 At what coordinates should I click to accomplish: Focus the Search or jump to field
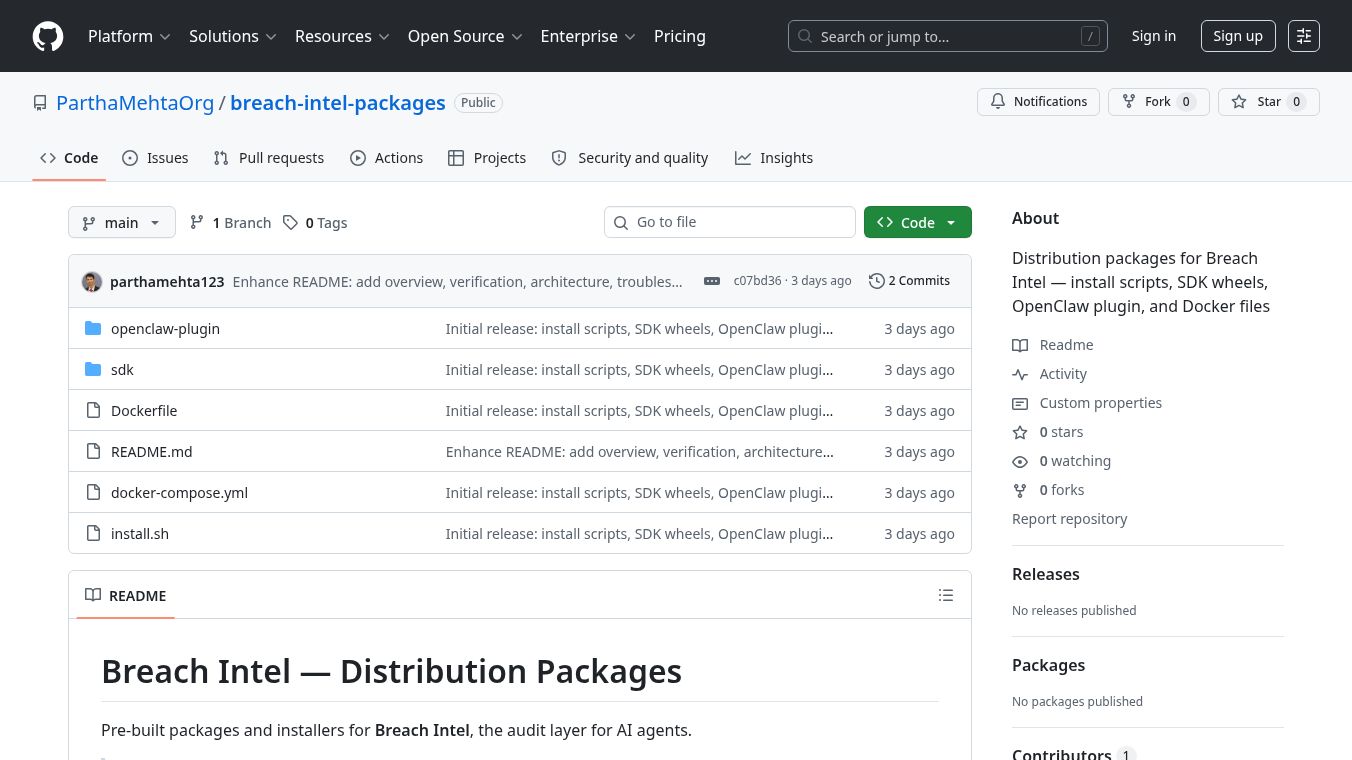pos(948,36)
